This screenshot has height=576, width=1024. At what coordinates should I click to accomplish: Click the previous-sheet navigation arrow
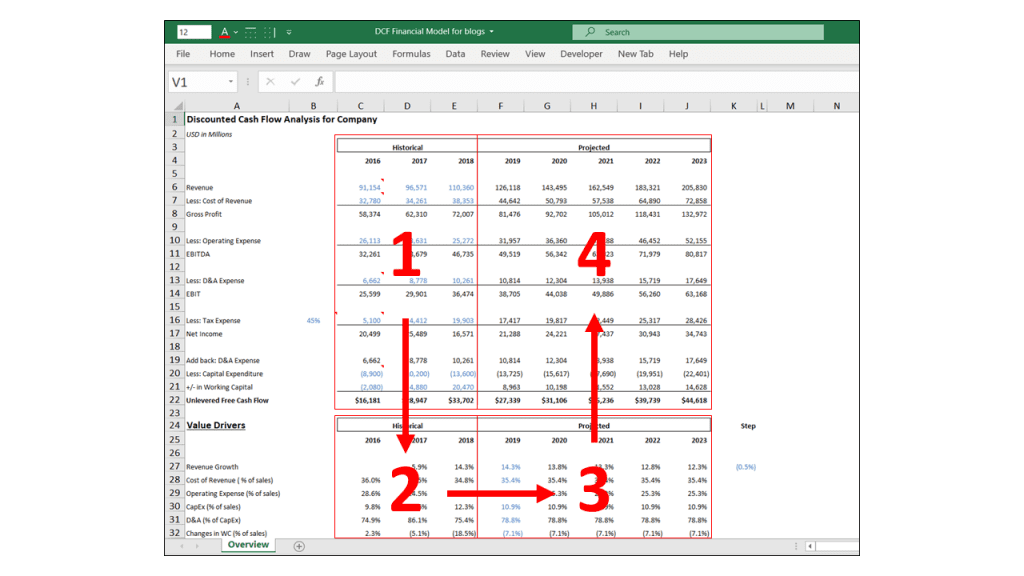point(182,546)
